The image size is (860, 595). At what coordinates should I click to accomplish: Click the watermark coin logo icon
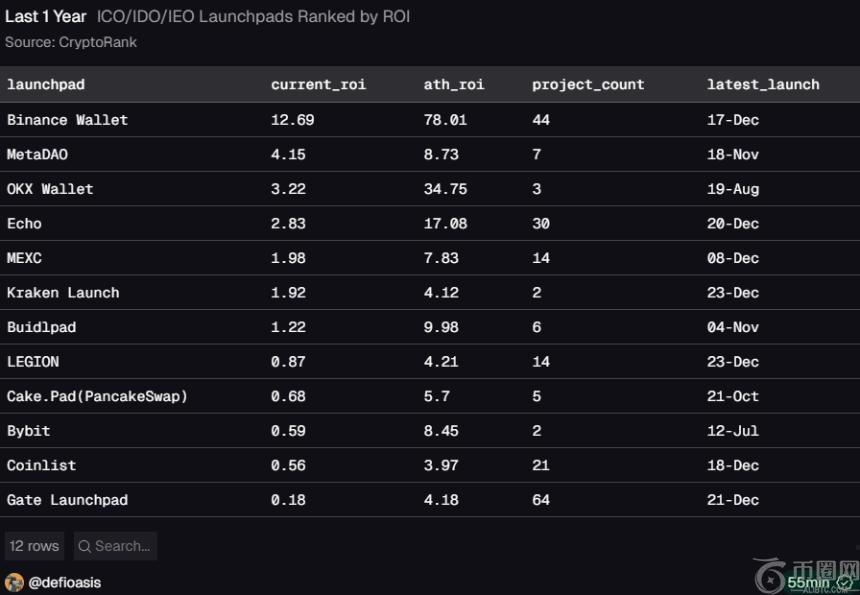tap(771, 577)
